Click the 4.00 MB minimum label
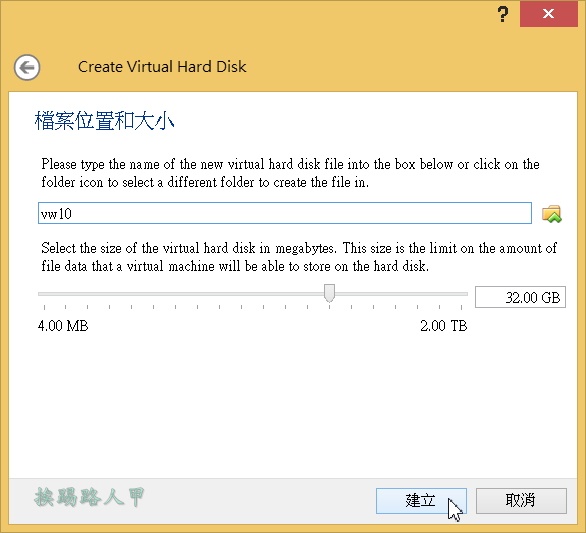 point(63,326)
